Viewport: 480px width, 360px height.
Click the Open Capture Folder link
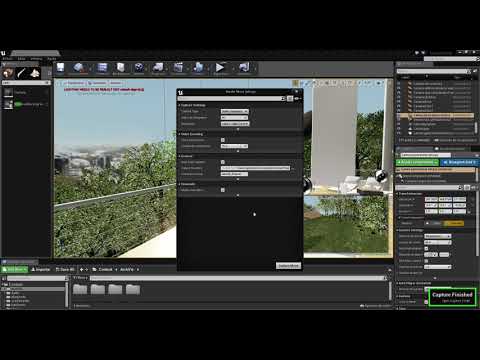click(456, 301)
